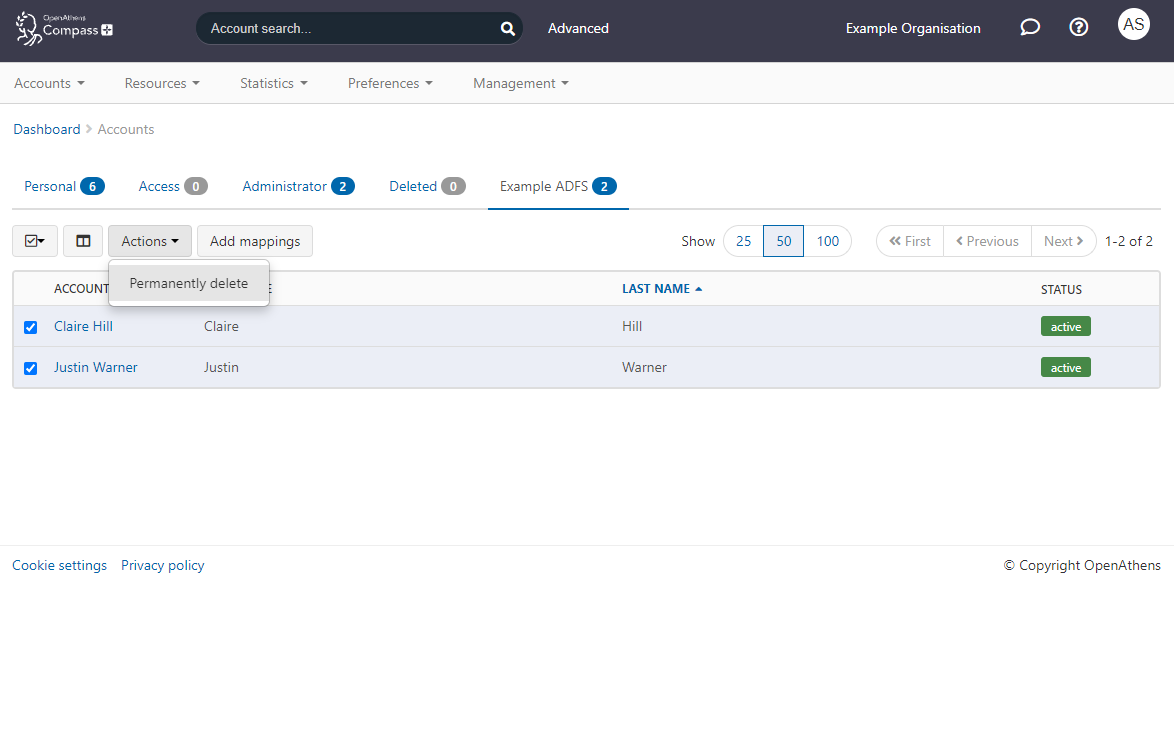Click the Last Name sort arrow
Screen dimensions: 1174x741
[697, 287]
